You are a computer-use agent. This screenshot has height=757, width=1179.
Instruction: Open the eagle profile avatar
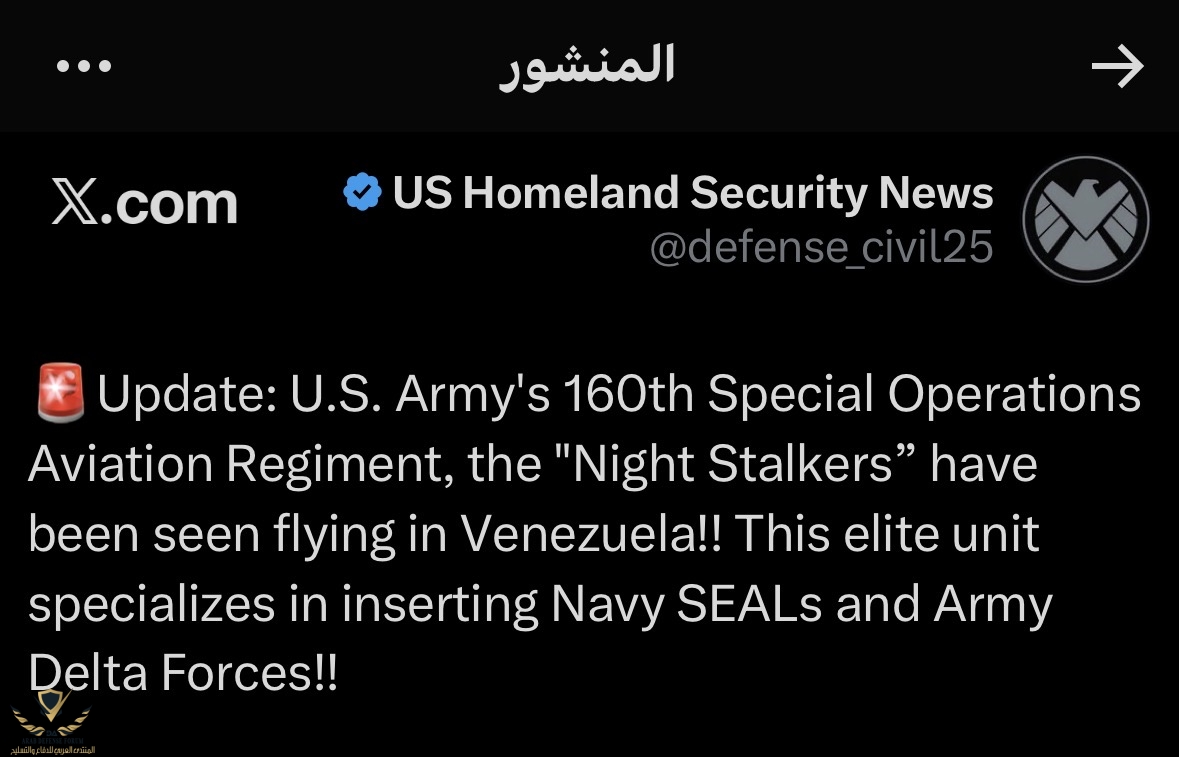[1085, 219]
